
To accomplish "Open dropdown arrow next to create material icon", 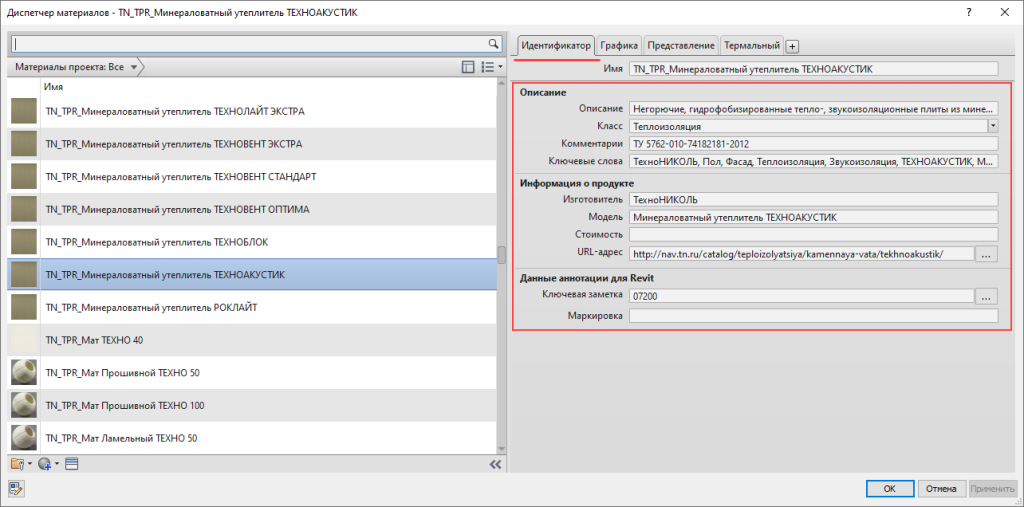I will coord(57,465).
